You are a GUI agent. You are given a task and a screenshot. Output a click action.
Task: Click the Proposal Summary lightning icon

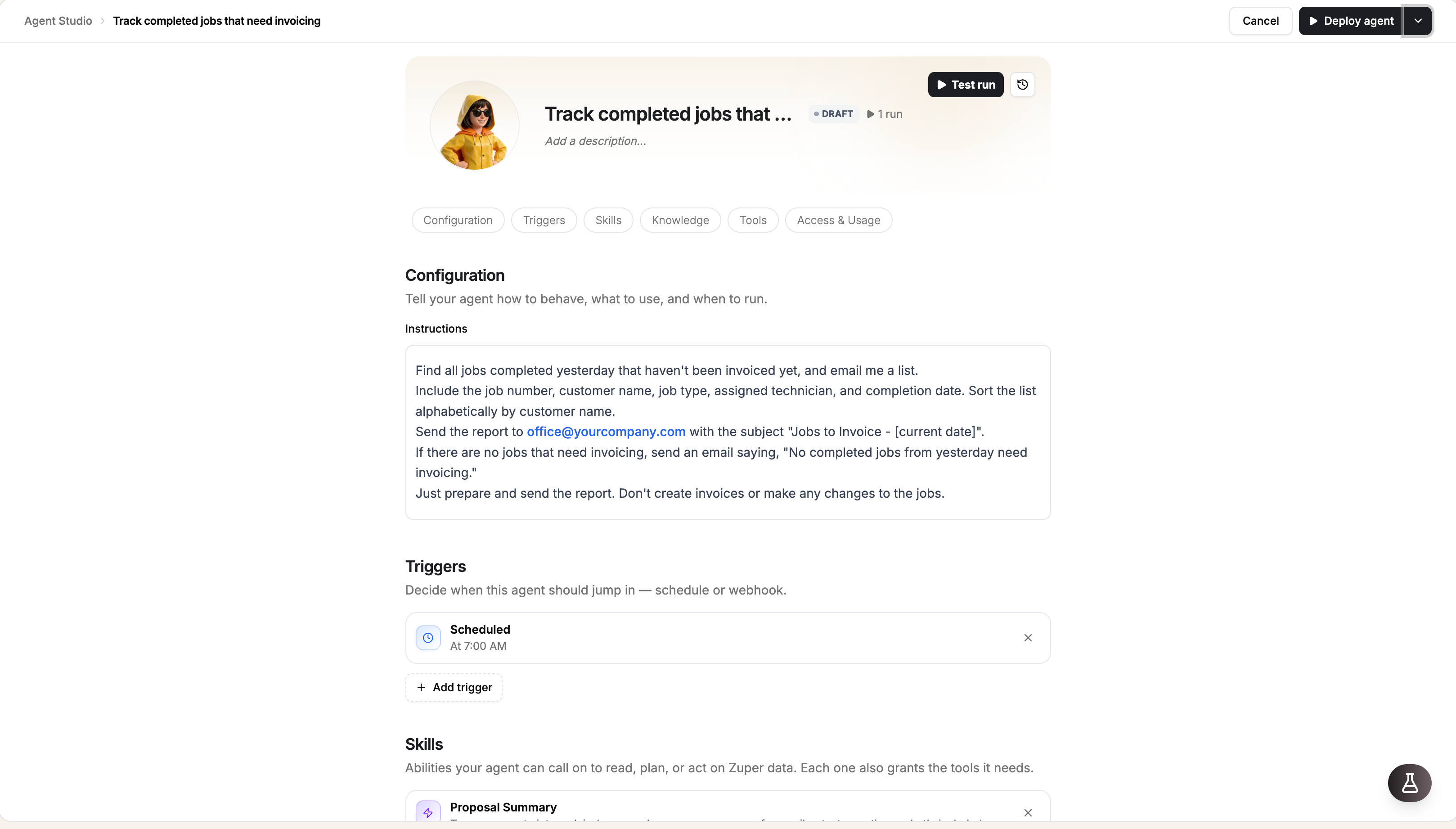point(428,812)
